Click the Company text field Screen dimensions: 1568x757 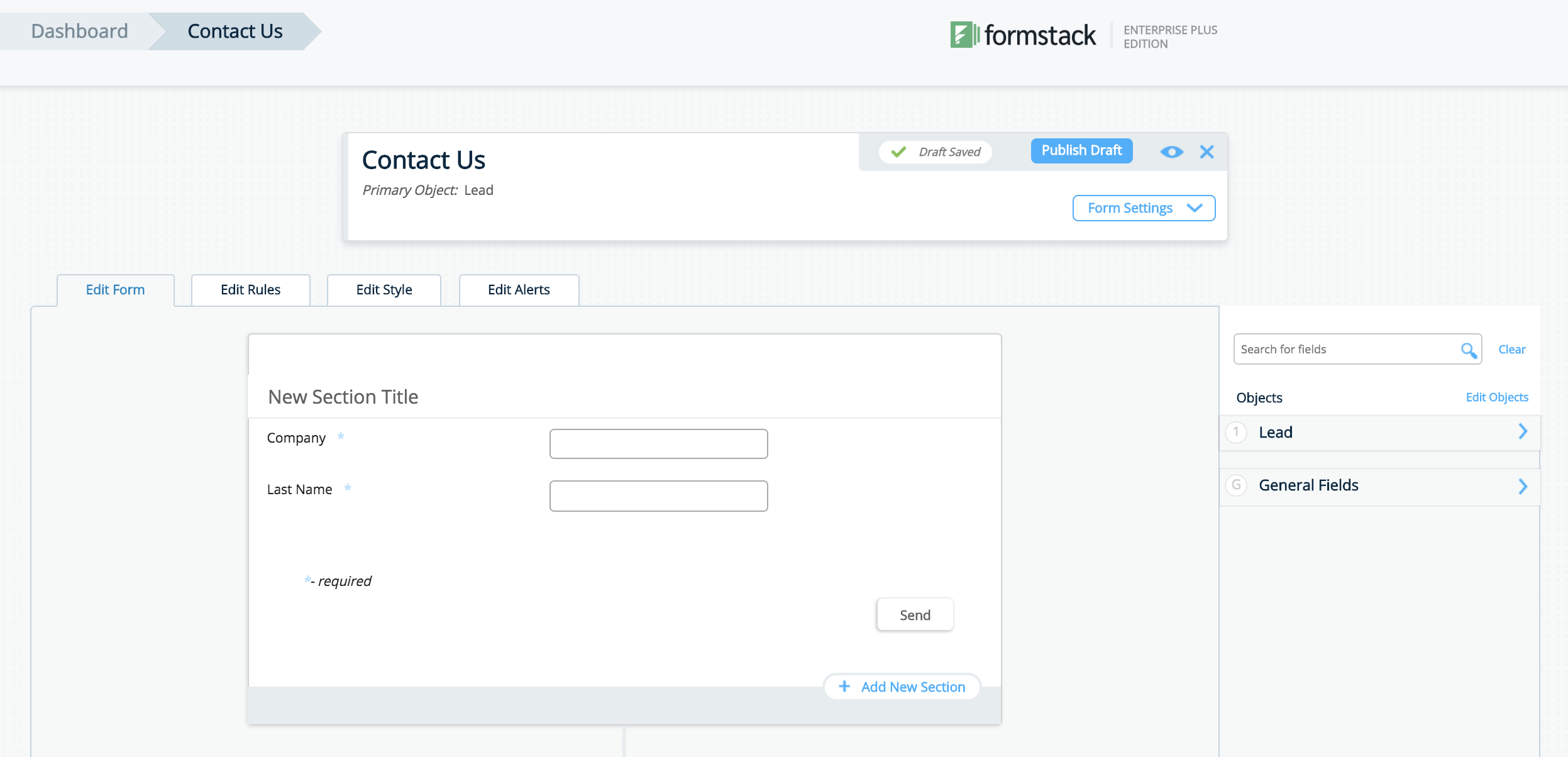click(658, 444)
